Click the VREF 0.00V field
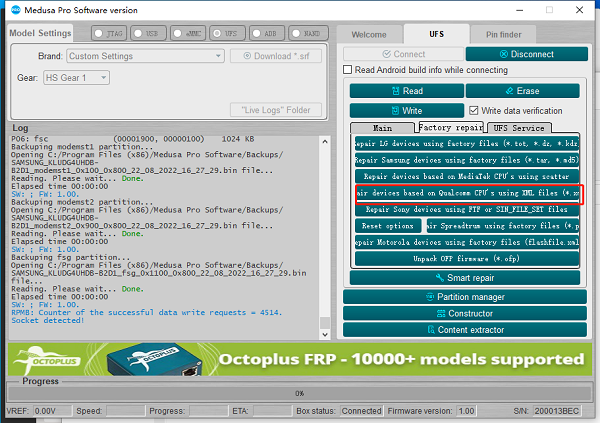Screen dimensions: 600x423 pyautogui.click(x=52, y=411)
